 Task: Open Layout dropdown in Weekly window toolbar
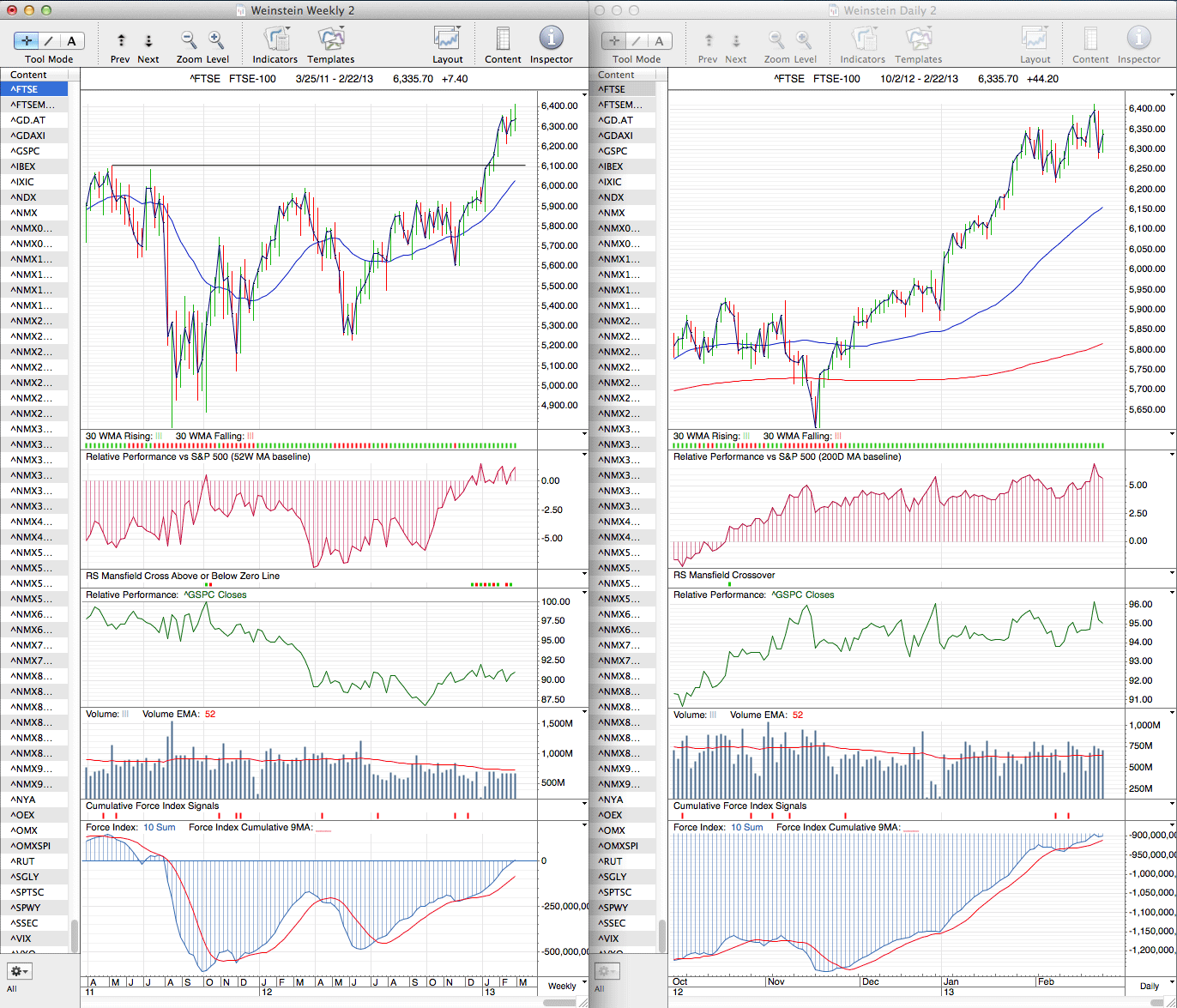(x=447, y=39)
